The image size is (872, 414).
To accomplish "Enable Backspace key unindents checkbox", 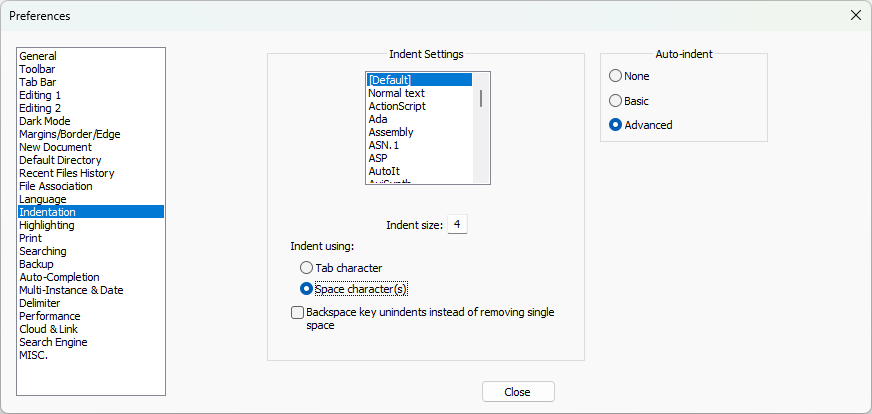I will (x=297, y=313).
